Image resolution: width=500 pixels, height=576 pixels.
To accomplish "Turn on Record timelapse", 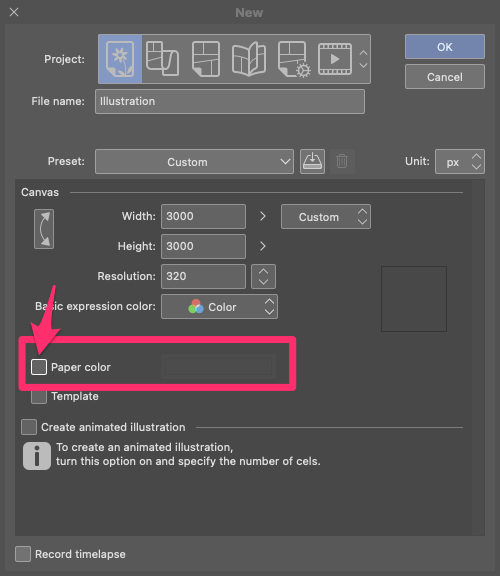I will coord(23,554).
